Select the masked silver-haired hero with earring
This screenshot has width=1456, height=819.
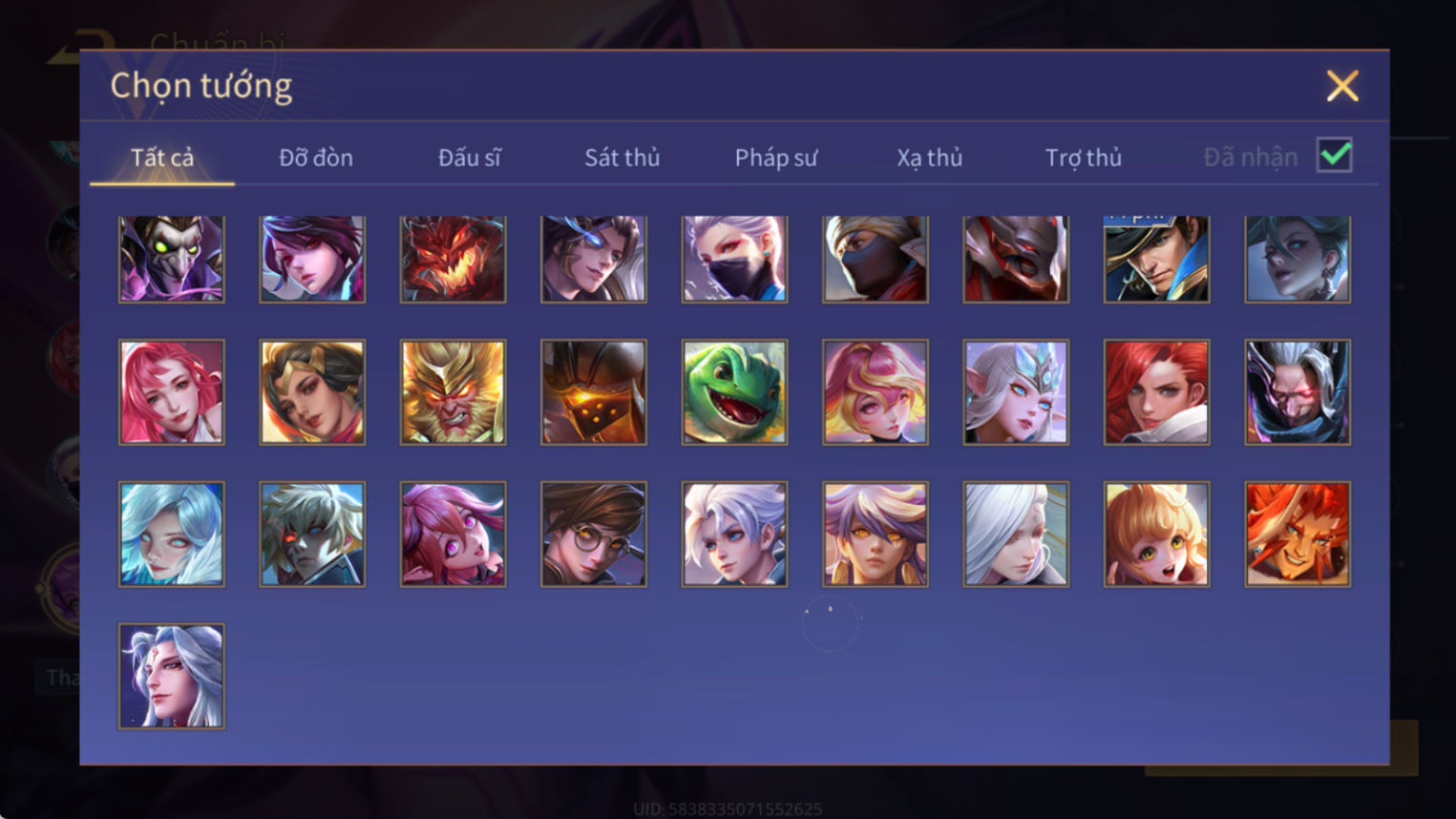[734, 259]
